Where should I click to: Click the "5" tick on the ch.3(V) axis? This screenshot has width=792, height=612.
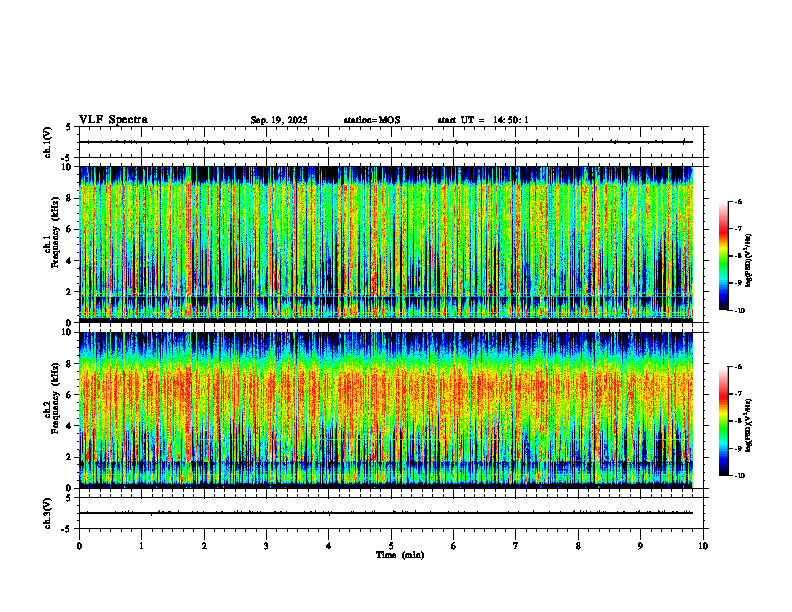(x=68, y=498)
